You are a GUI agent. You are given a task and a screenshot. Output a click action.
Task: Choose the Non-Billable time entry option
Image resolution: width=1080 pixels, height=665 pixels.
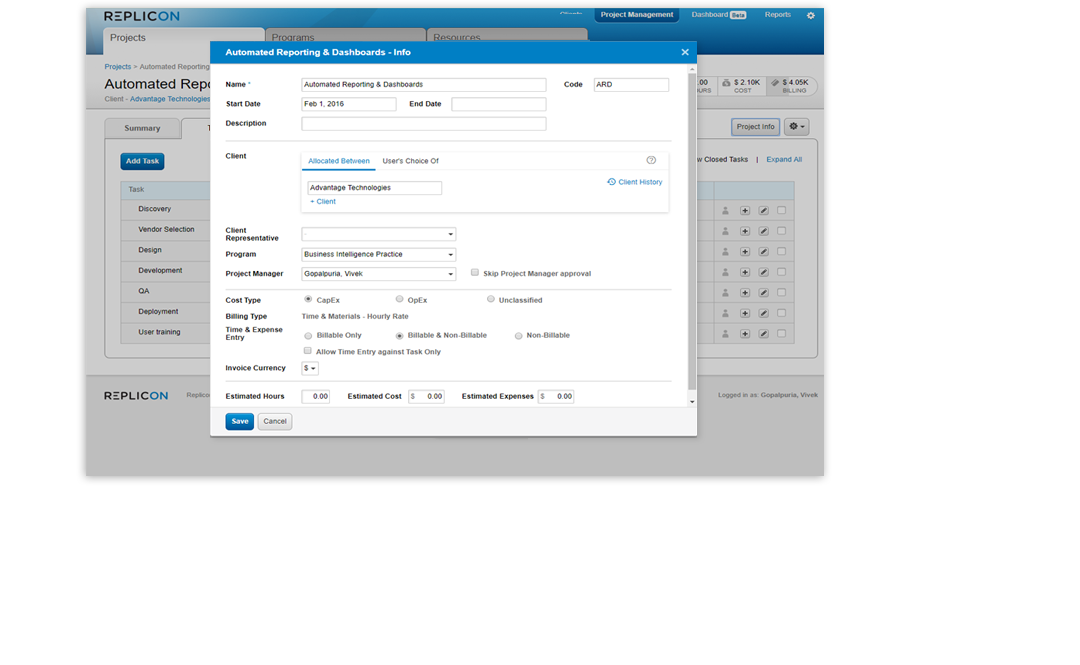click(x=519, y=336)
